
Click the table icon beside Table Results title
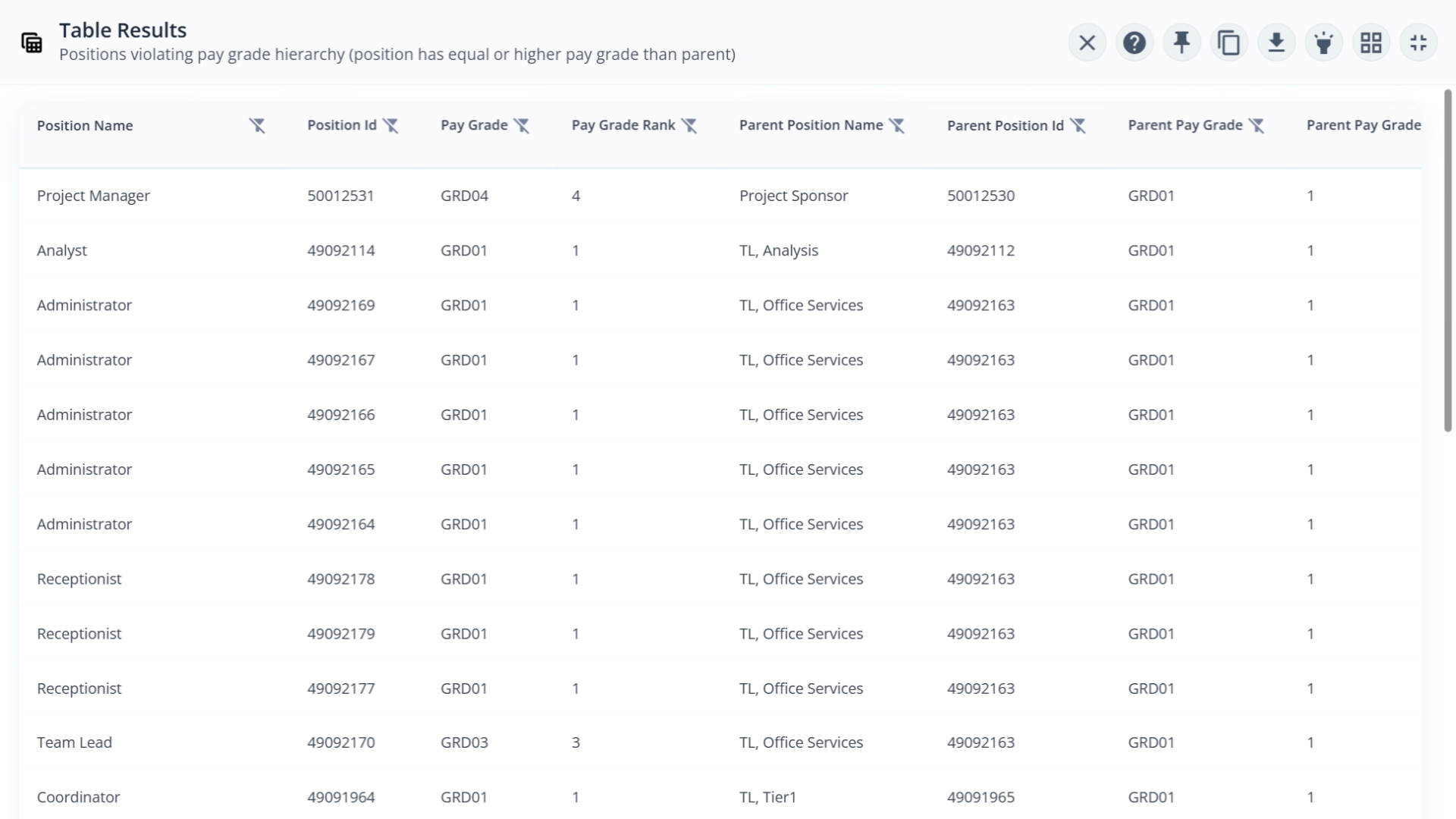coord(31,42)
